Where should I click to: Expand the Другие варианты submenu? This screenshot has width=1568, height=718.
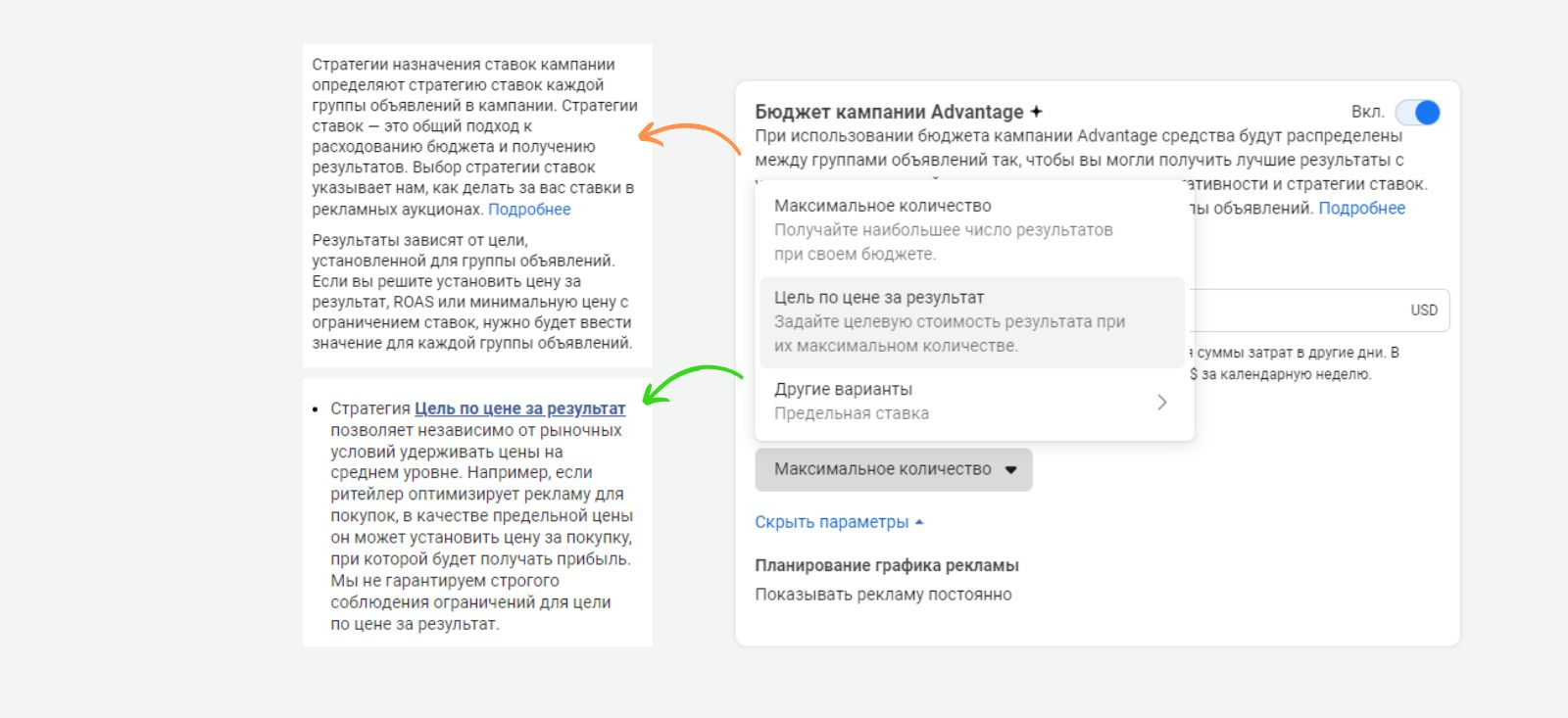point(843,390)
